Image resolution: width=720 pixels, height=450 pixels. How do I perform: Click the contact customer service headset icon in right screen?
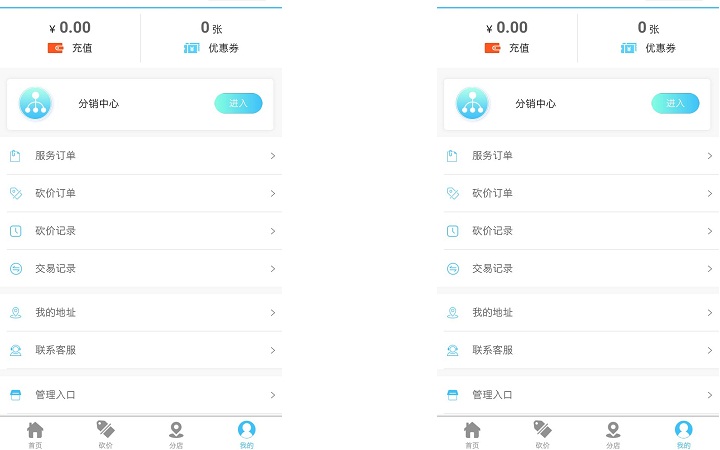[x=452, y=350]
